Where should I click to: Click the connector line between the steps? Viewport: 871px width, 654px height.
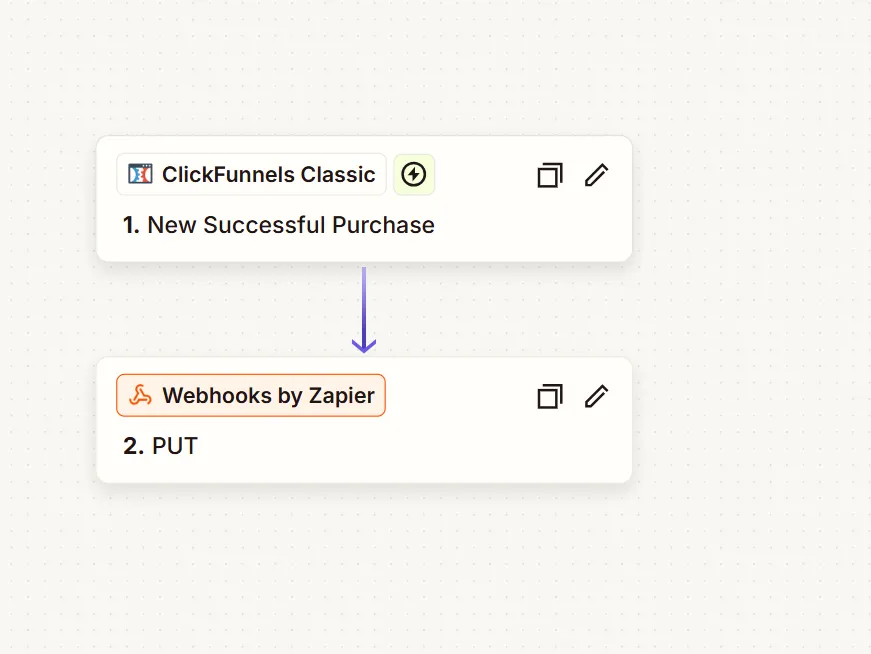pos(364,300)
